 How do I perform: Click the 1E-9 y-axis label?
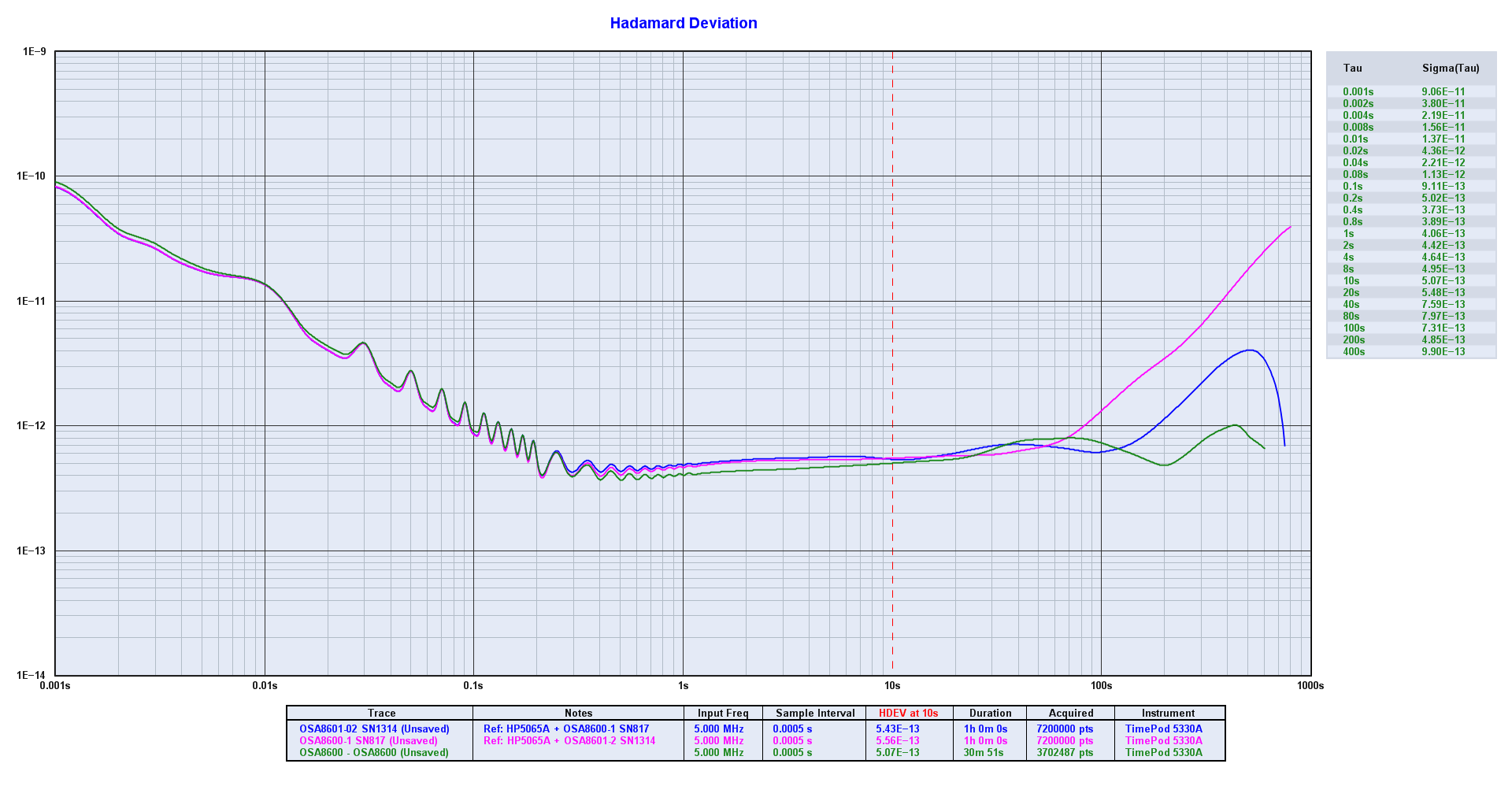click(34, 51)
